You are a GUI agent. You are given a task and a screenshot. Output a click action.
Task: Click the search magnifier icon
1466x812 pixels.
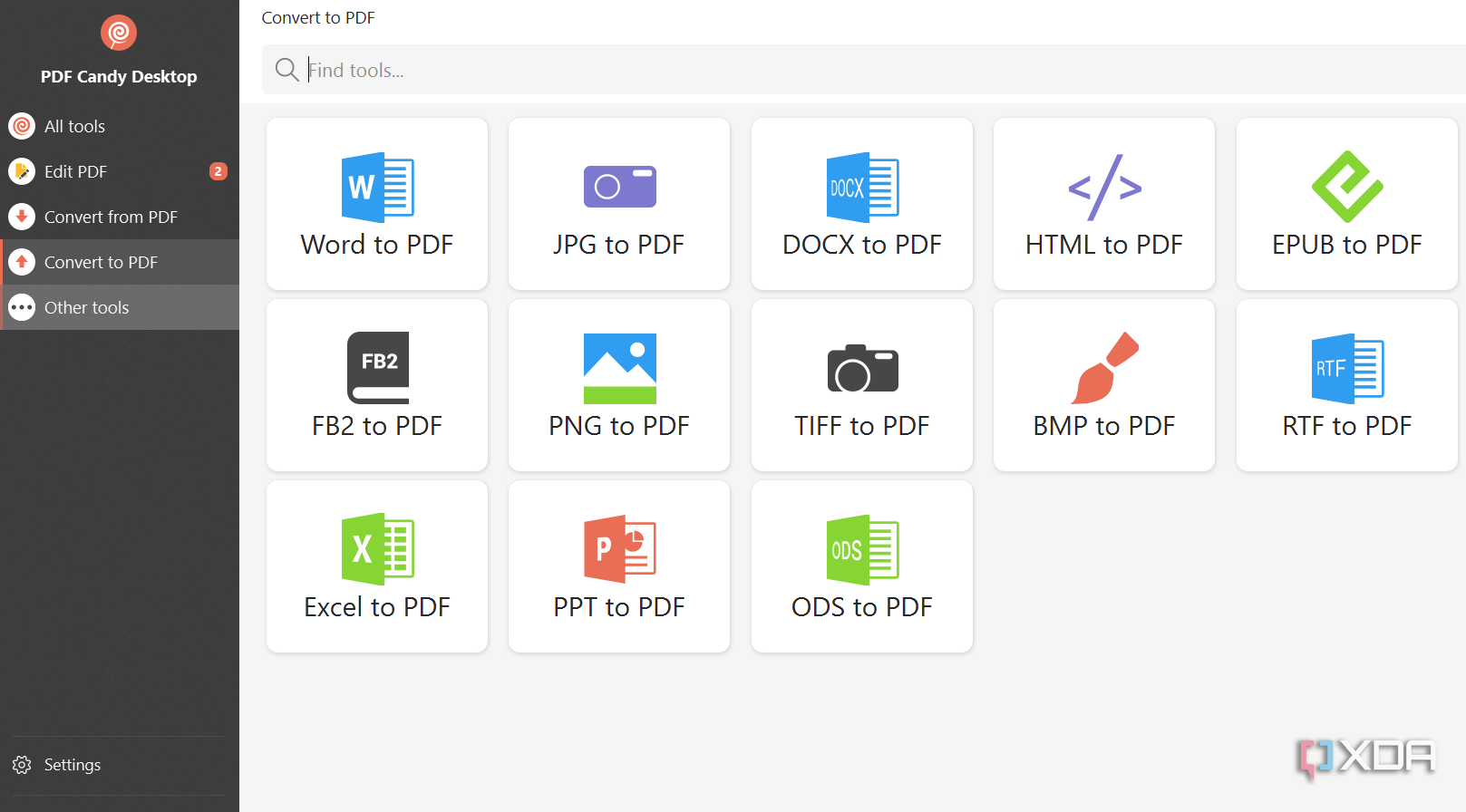(x=286, y=70)
